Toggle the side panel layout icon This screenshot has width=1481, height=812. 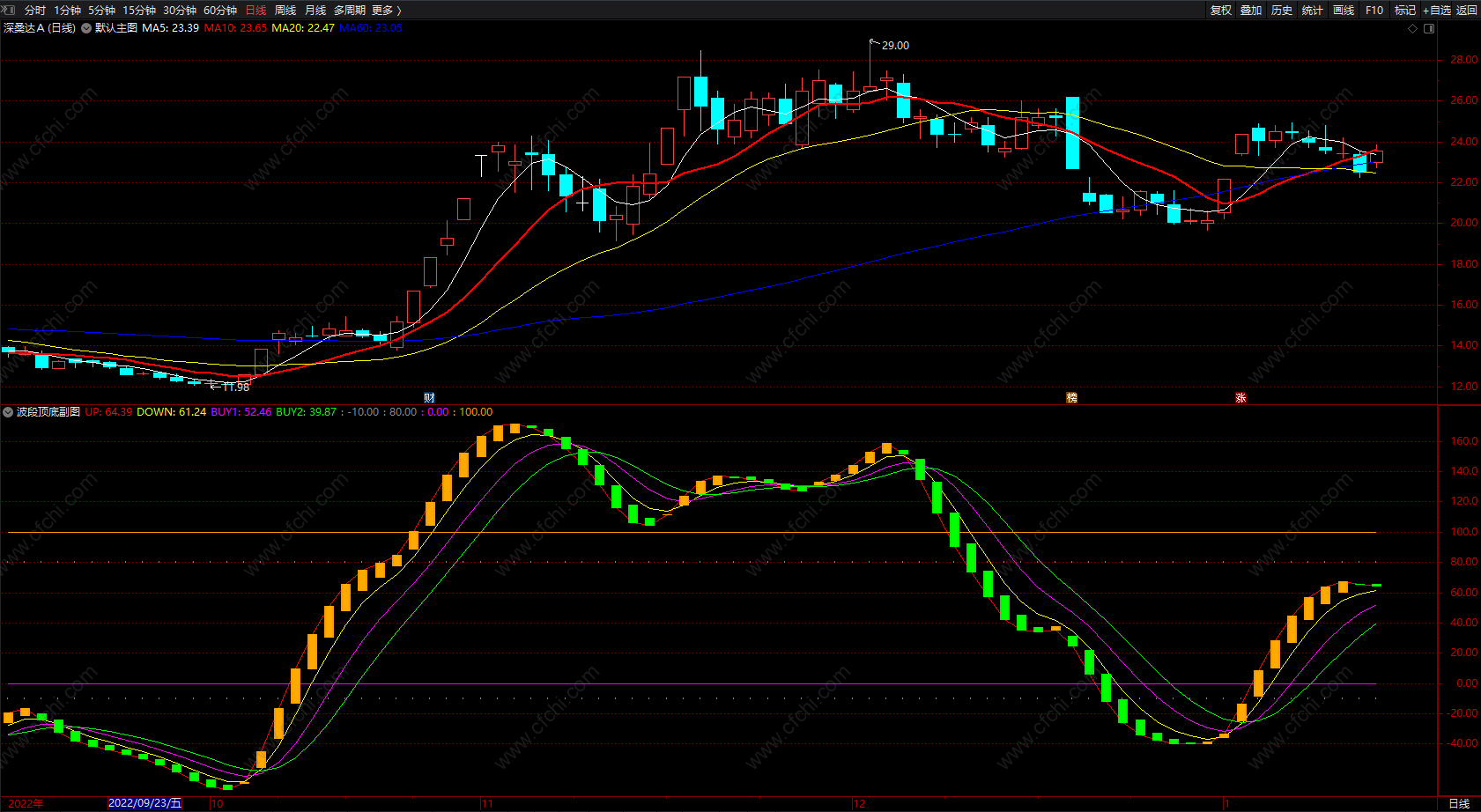[x=1429, y=28]
